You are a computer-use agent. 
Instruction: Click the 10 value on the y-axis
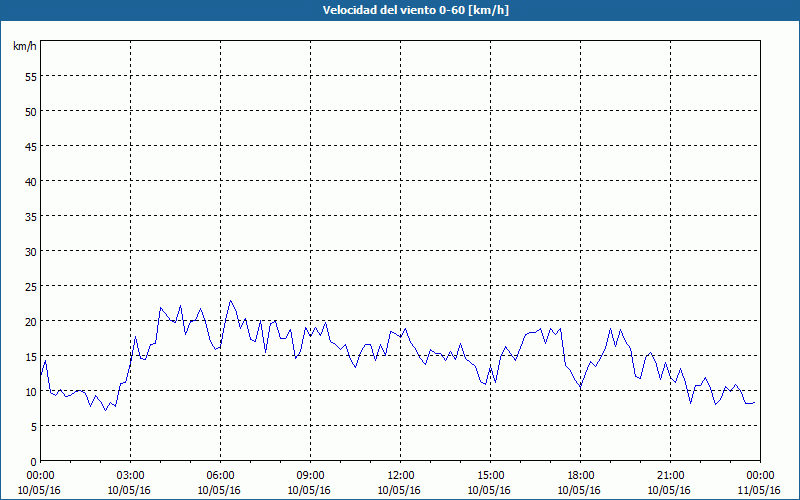click(x=31, y=391)
